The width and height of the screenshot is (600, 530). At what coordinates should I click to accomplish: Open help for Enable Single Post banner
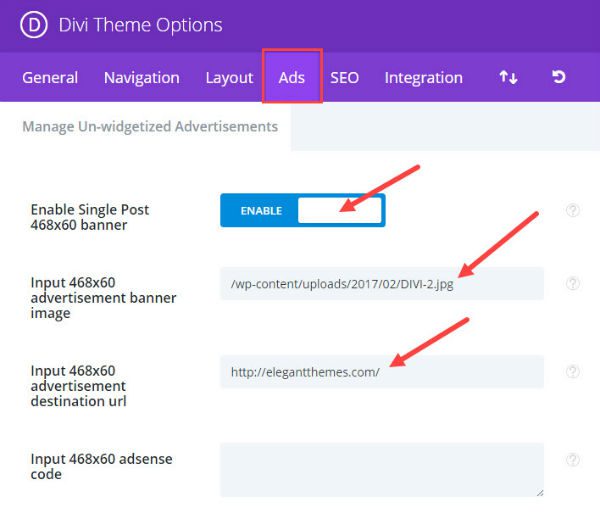click(573, 210)
